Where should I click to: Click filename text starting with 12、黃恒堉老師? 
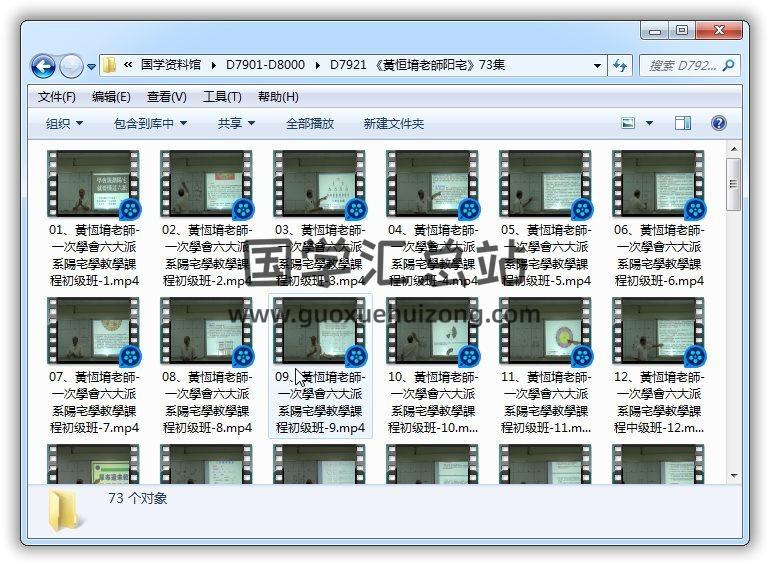coord(659,403)
